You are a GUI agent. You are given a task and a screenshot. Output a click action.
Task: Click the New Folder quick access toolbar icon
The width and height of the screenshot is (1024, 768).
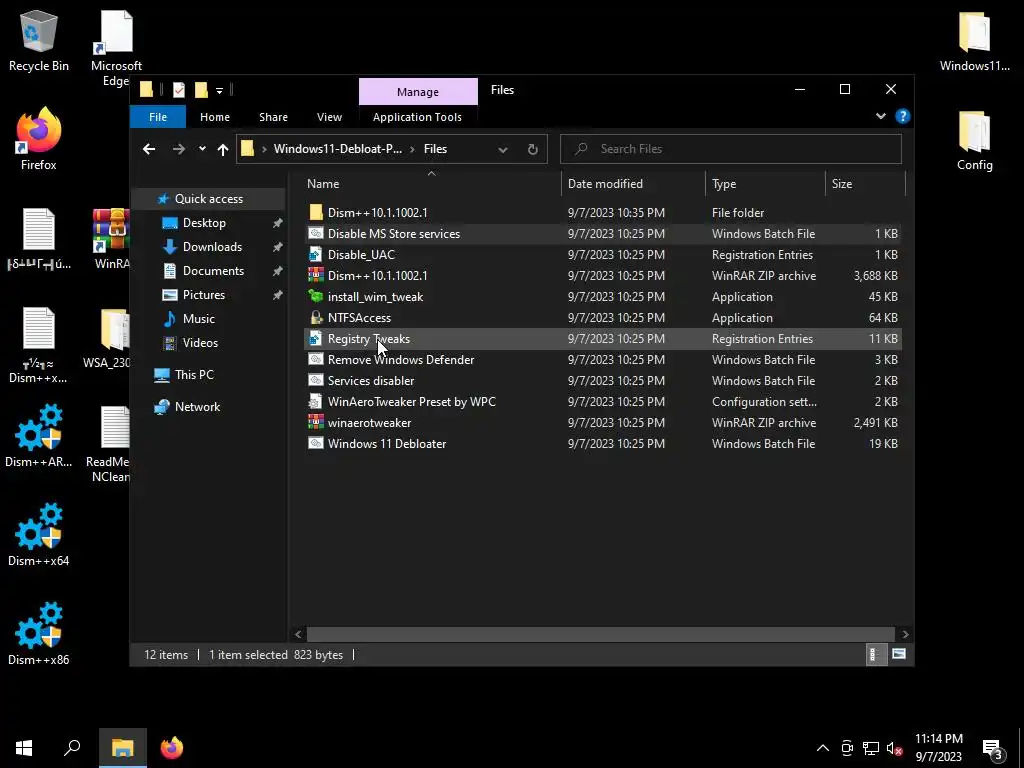point(201,90)
